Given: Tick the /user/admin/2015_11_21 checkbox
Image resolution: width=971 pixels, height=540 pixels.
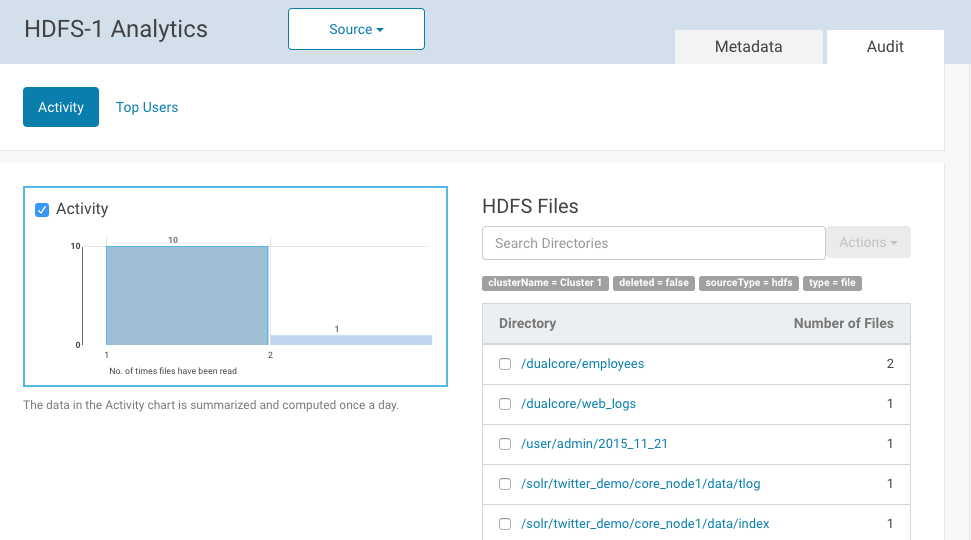Looking at the screenshot, I should (505, 444).
